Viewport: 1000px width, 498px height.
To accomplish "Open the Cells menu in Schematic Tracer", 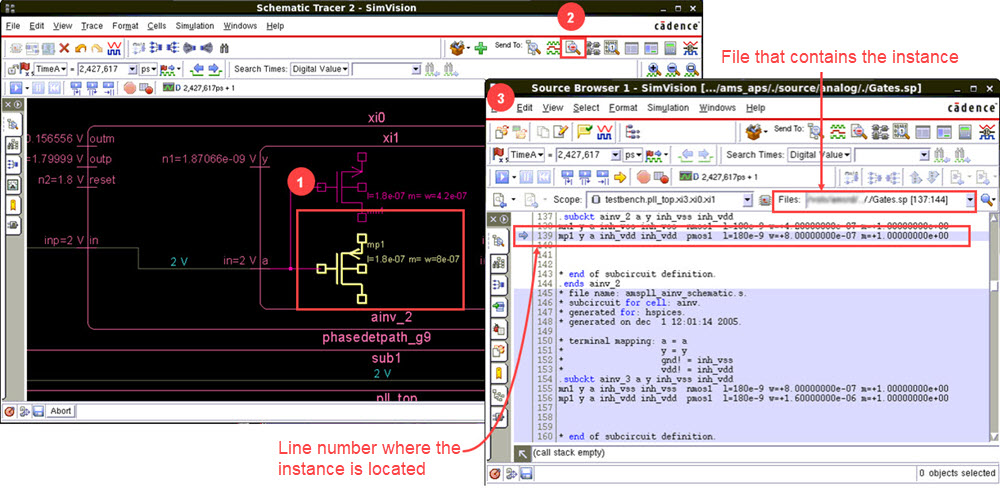I will point(156,25).
